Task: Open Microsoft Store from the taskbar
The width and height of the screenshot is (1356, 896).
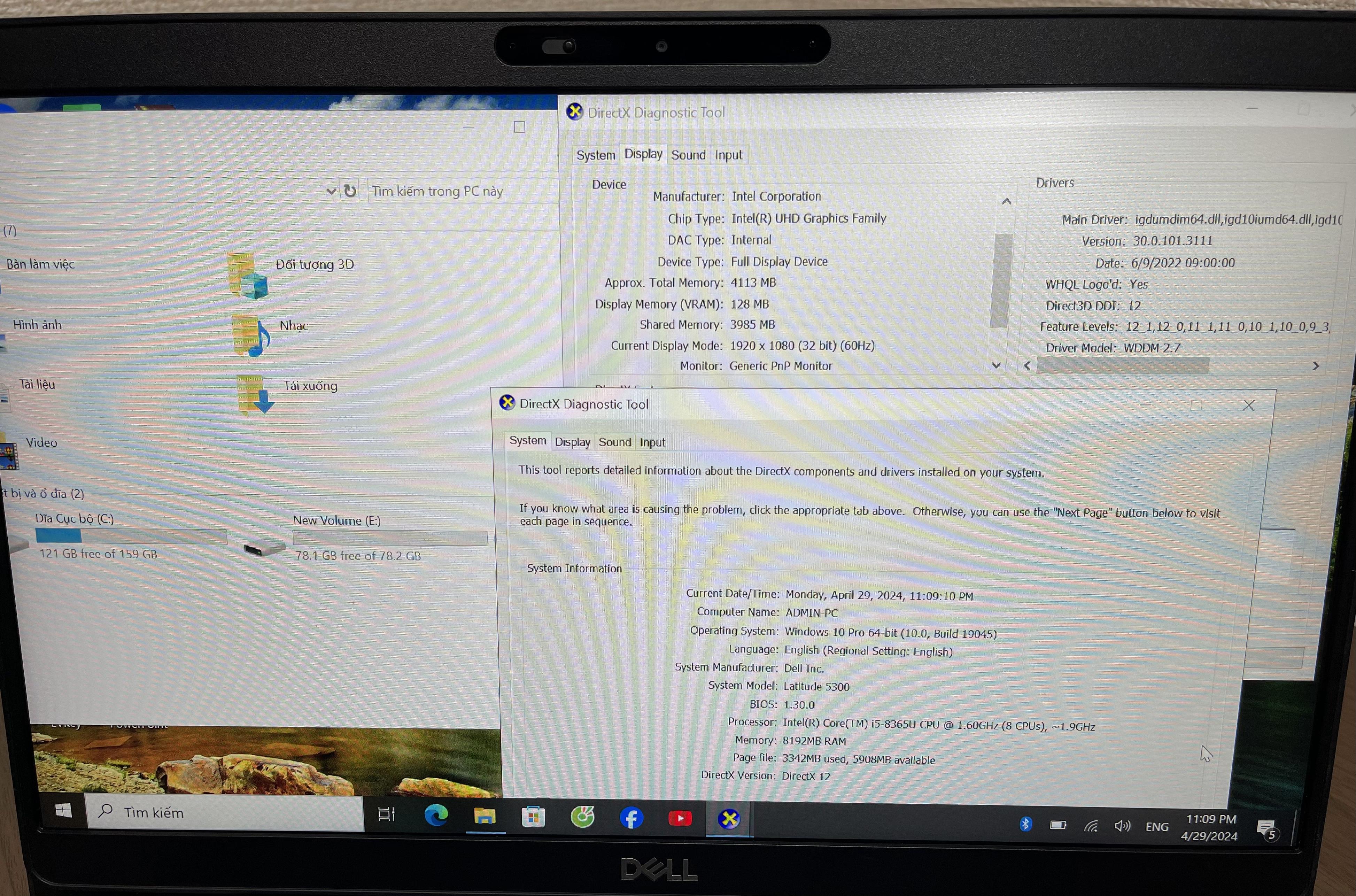Action: tap(533, 817)
